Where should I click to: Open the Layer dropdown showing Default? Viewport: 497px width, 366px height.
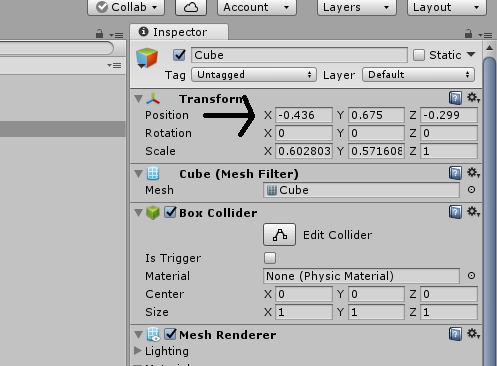point(419,75)
